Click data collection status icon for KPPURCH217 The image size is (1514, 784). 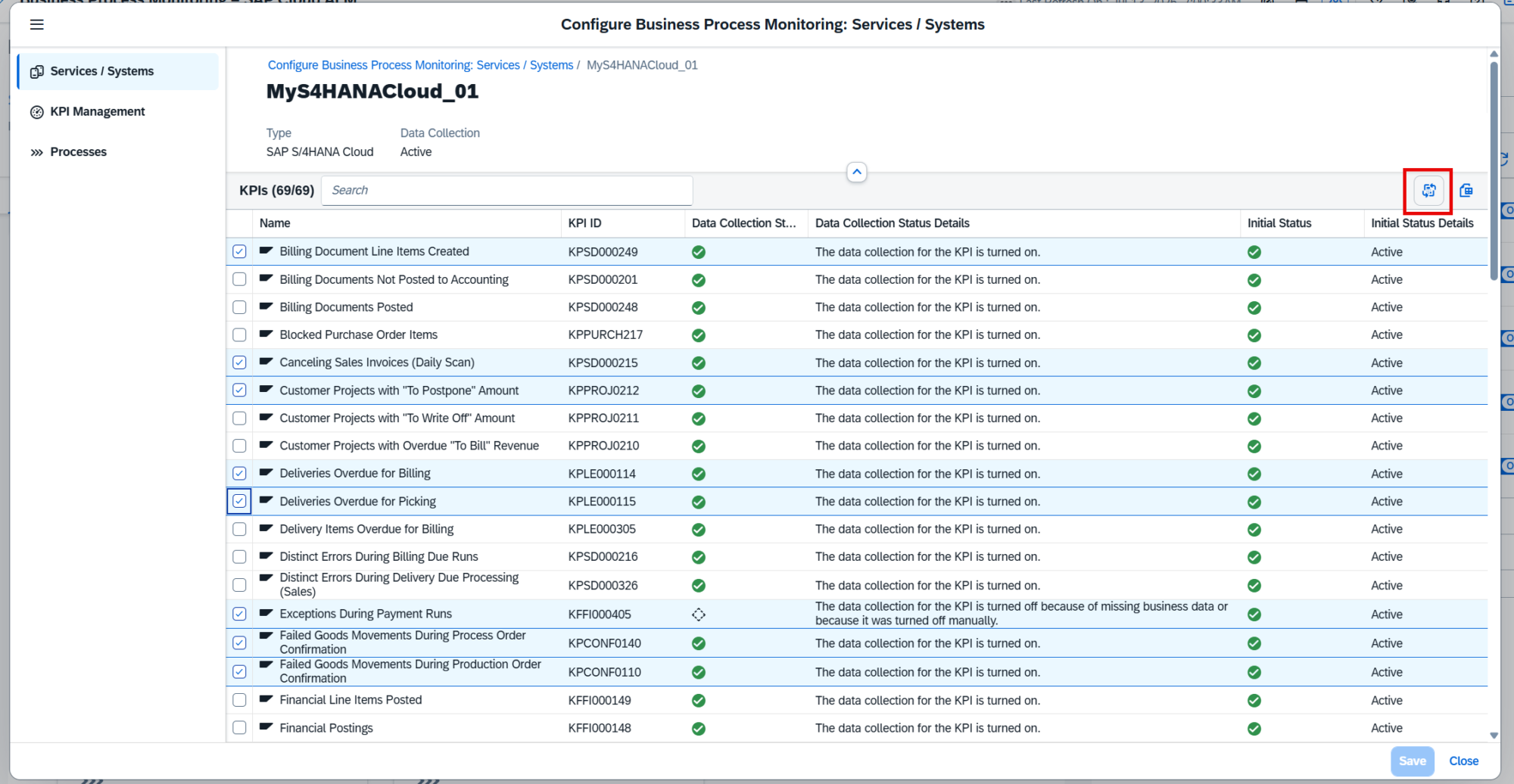699,335
